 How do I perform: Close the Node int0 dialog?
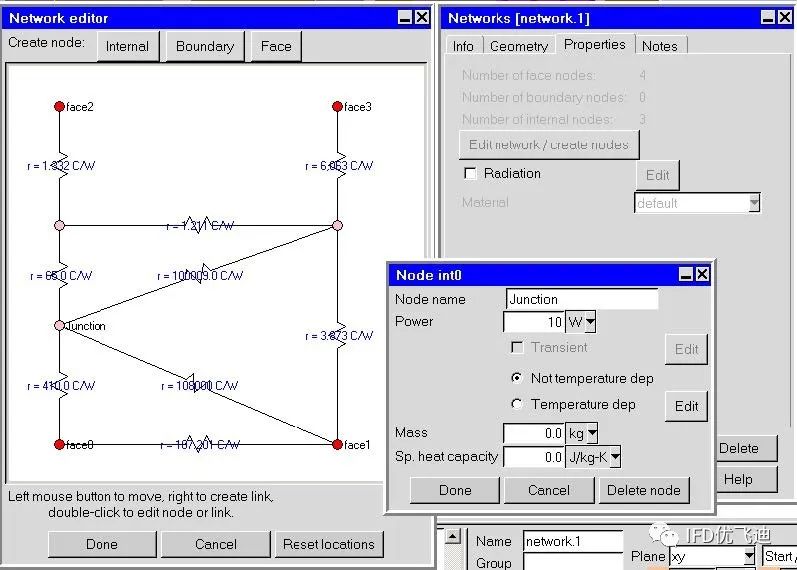(702, 275)
